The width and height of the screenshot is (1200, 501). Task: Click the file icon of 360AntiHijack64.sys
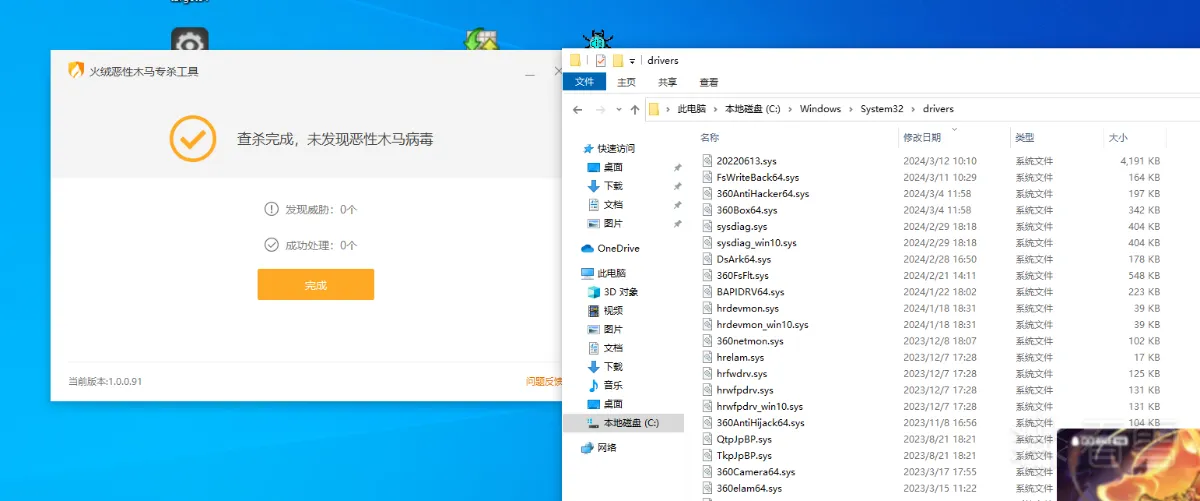(707, 423)
